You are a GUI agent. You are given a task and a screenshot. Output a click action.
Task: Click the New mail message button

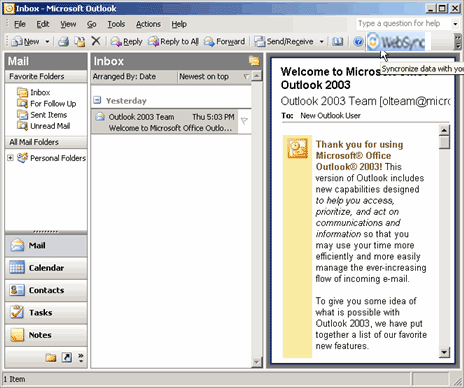tap(26, 42)
